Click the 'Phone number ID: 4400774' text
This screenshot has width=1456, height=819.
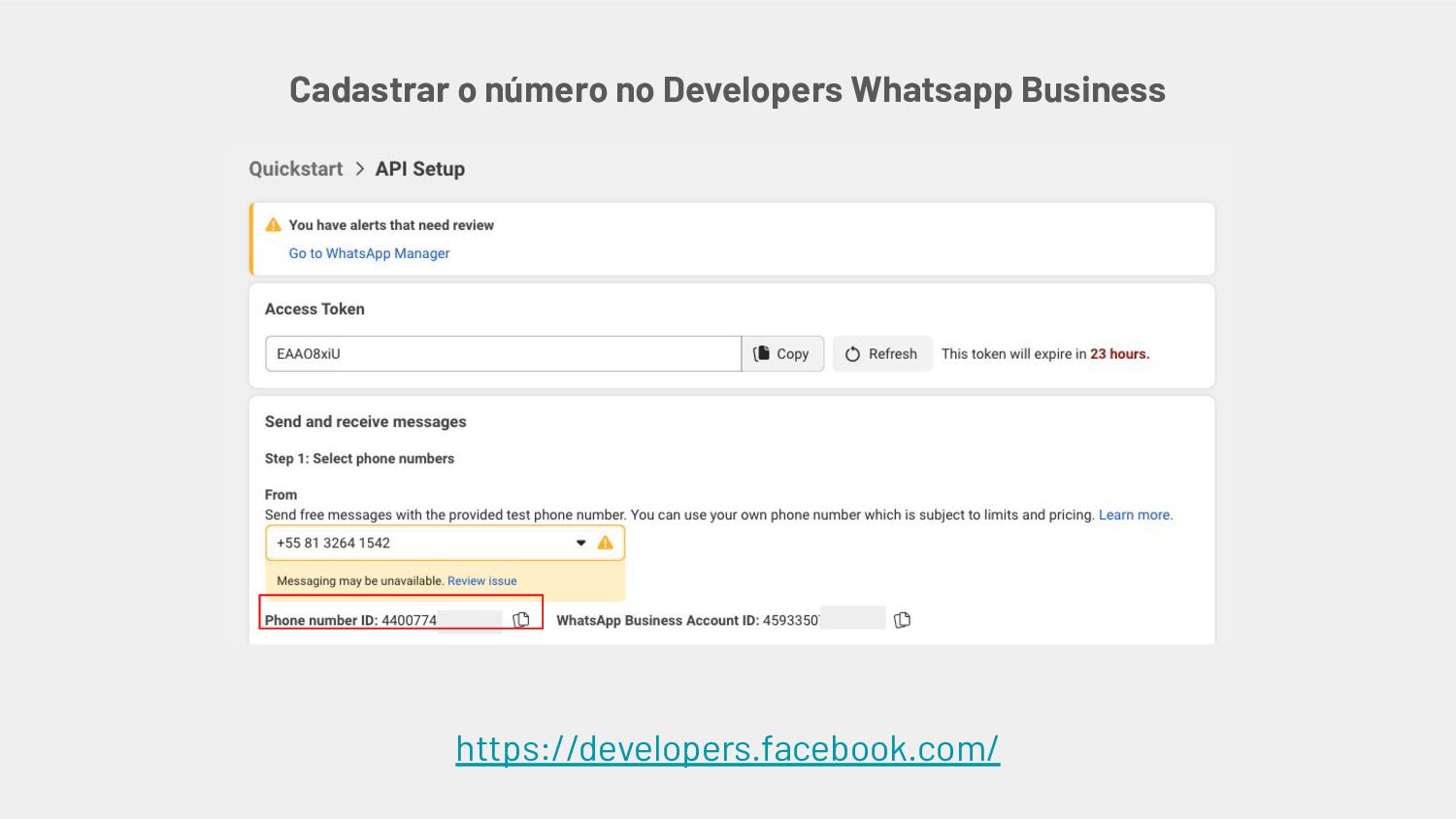tap(350, 620)
